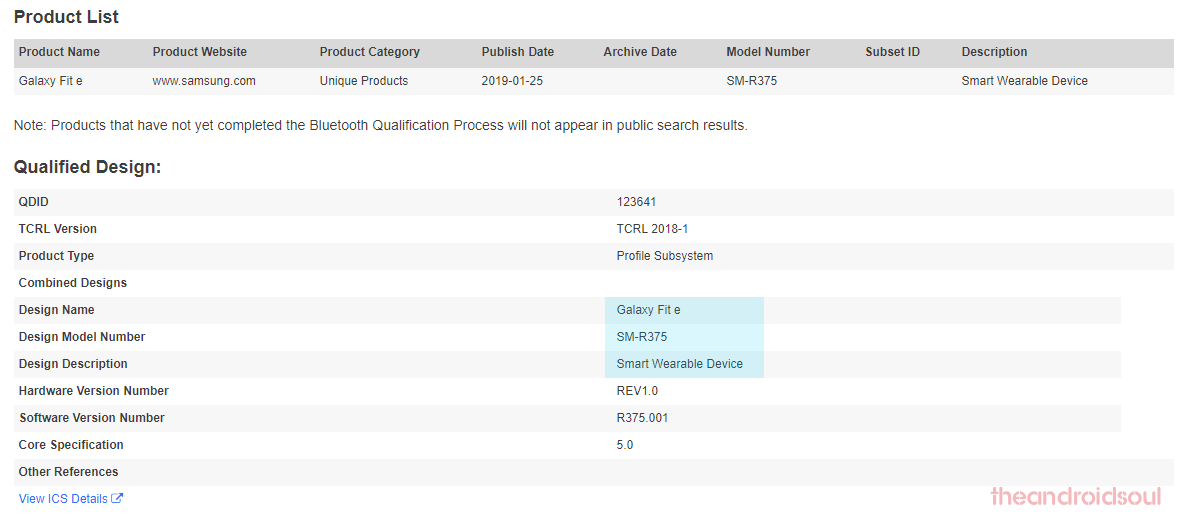
Task: Click the Model Number column header
Action: coord(768,52)
